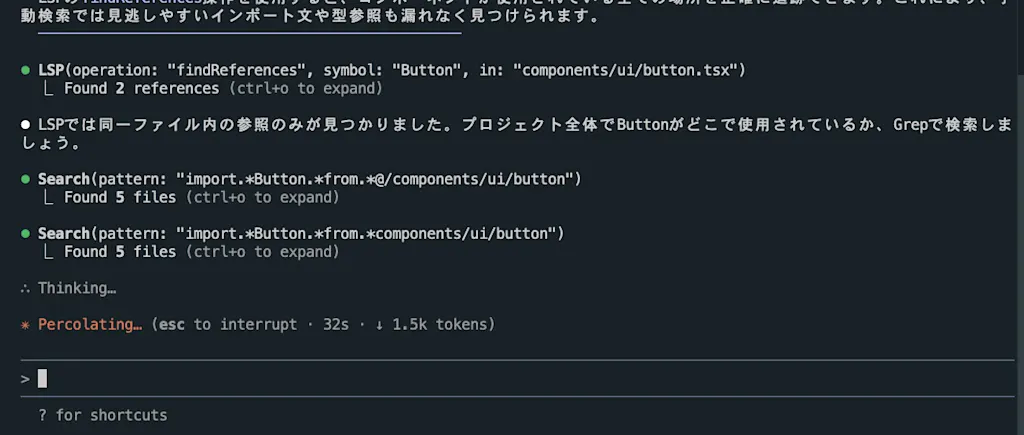This screenshot has height=435, width=1024.
Task: Focus the command prompt input field
Action: 517,378
